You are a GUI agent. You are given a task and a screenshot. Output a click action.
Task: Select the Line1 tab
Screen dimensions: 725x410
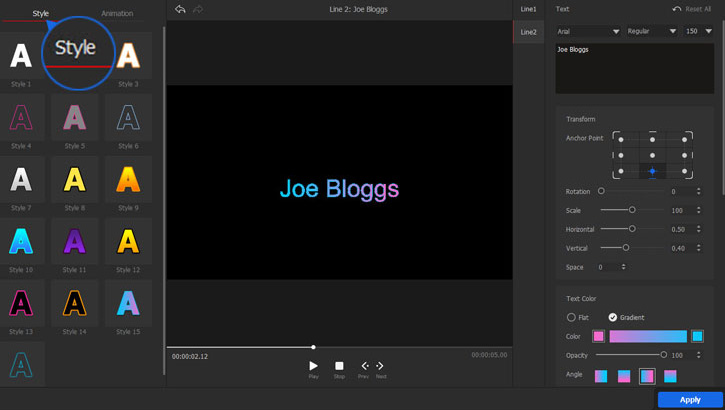(x=528, y=9)
